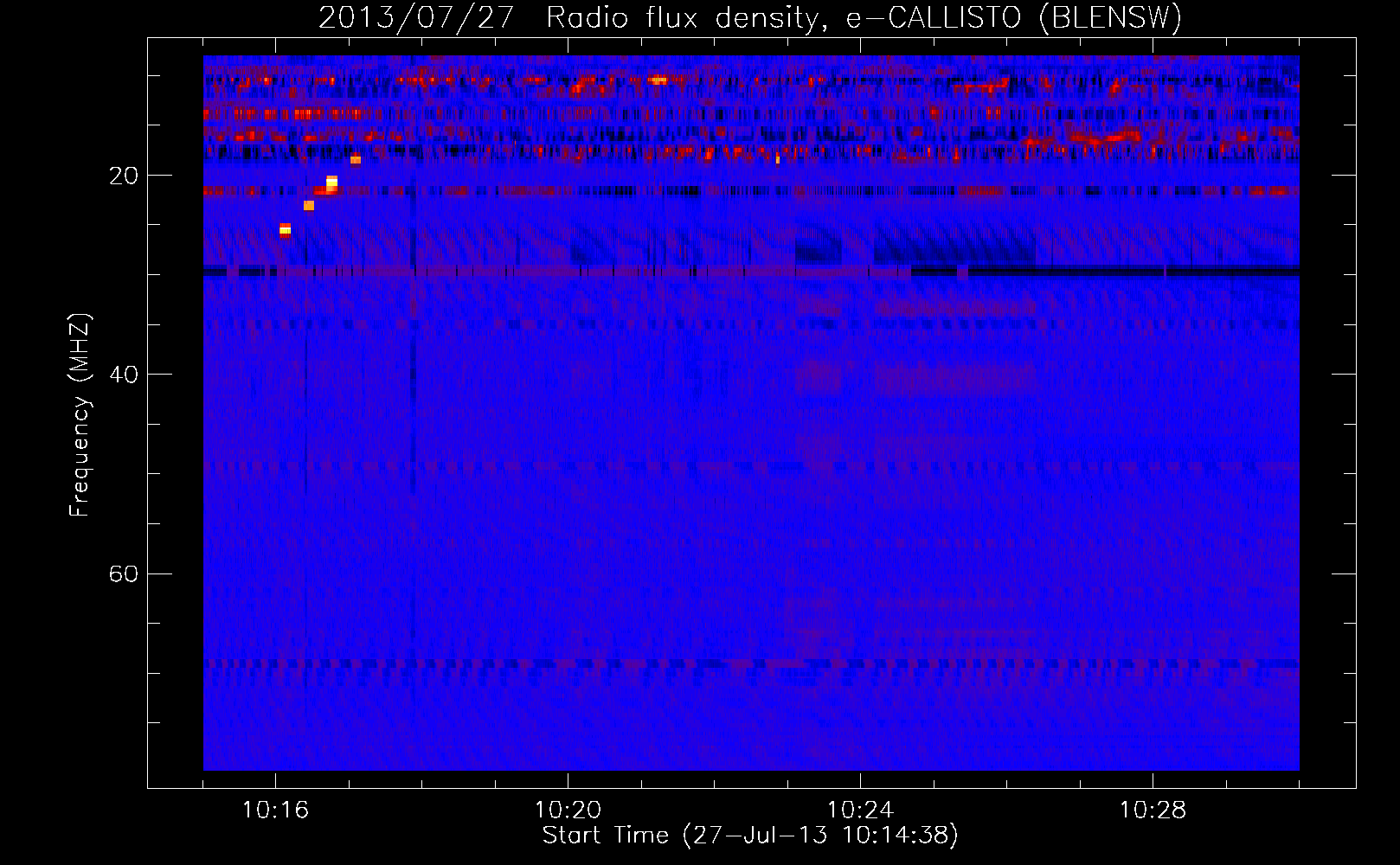Click the '10:16' time tick label
This screenshot has width=1400, height=865.
(275, 811)
